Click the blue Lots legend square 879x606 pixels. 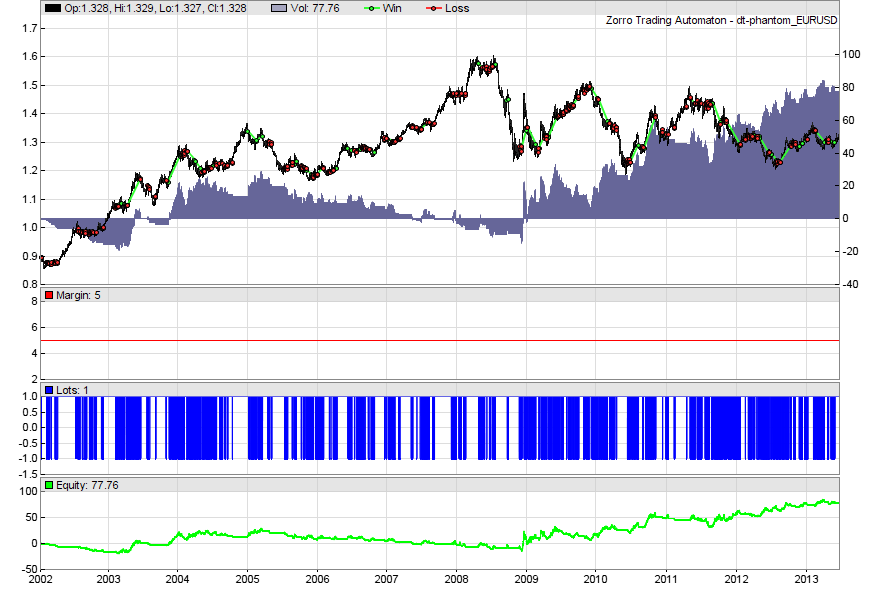[x=49, y=388]
